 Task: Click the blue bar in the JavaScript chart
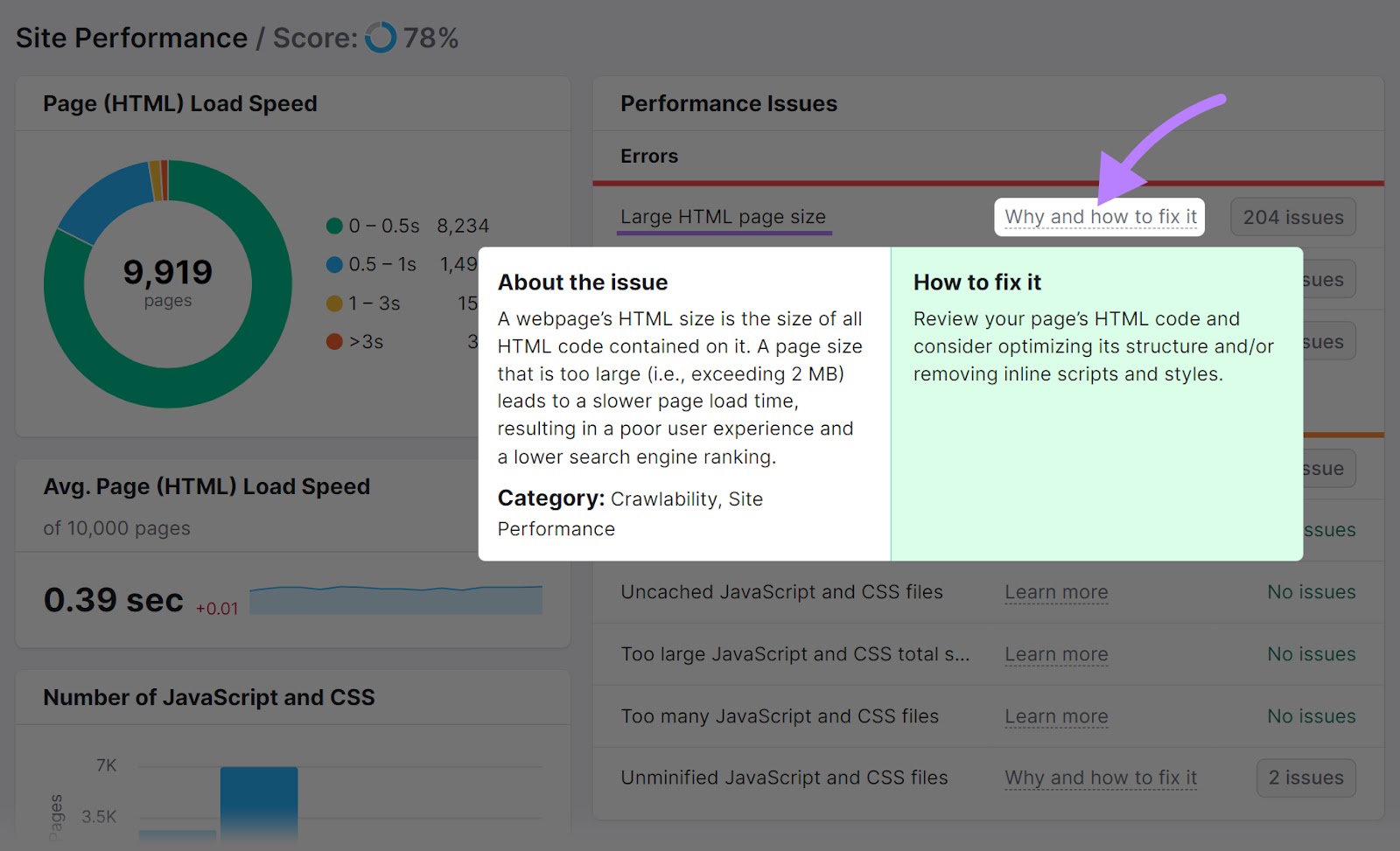tap(260, 800)
